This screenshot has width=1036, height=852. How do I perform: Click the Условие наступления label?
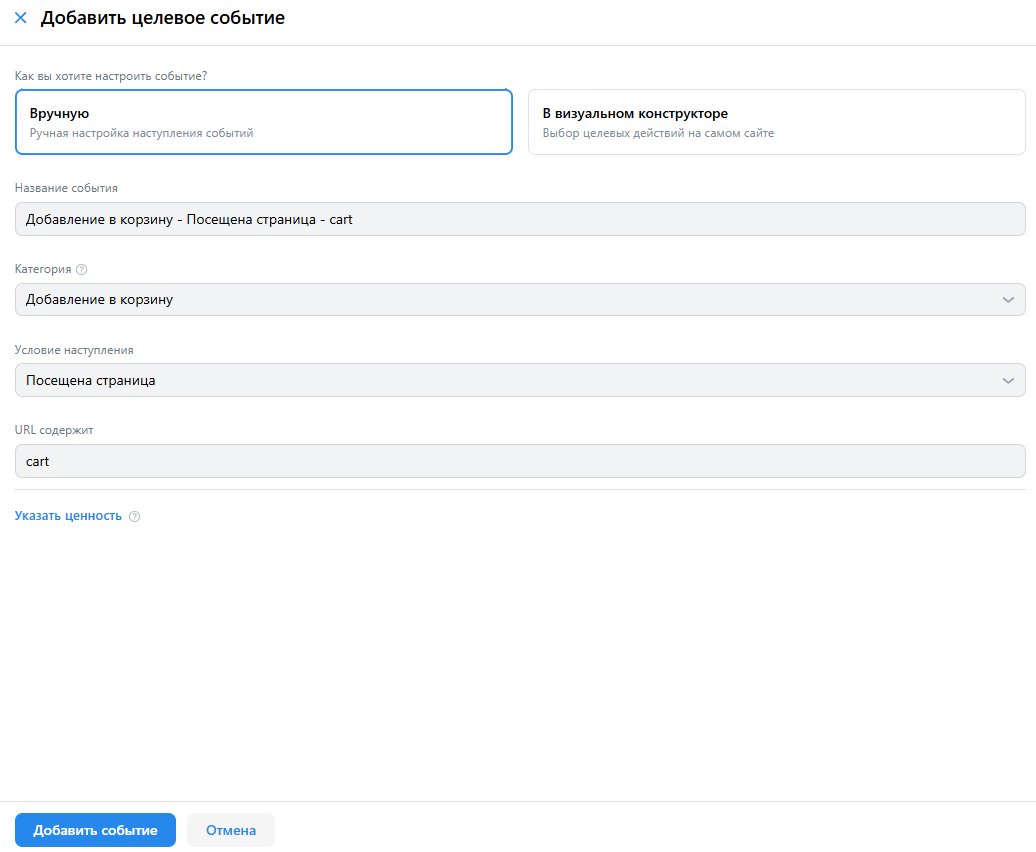(x=74, y=350)
